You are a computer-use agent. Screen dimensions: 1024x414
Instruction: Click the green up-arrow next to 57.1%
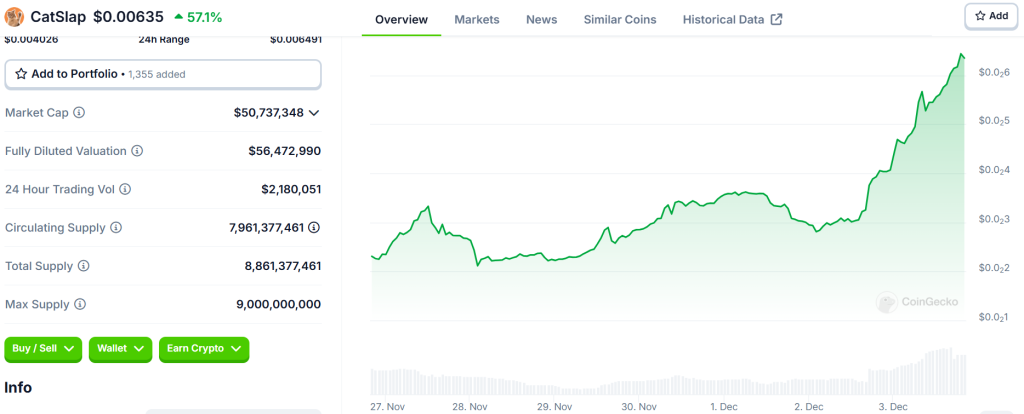(x=178, y=17)
